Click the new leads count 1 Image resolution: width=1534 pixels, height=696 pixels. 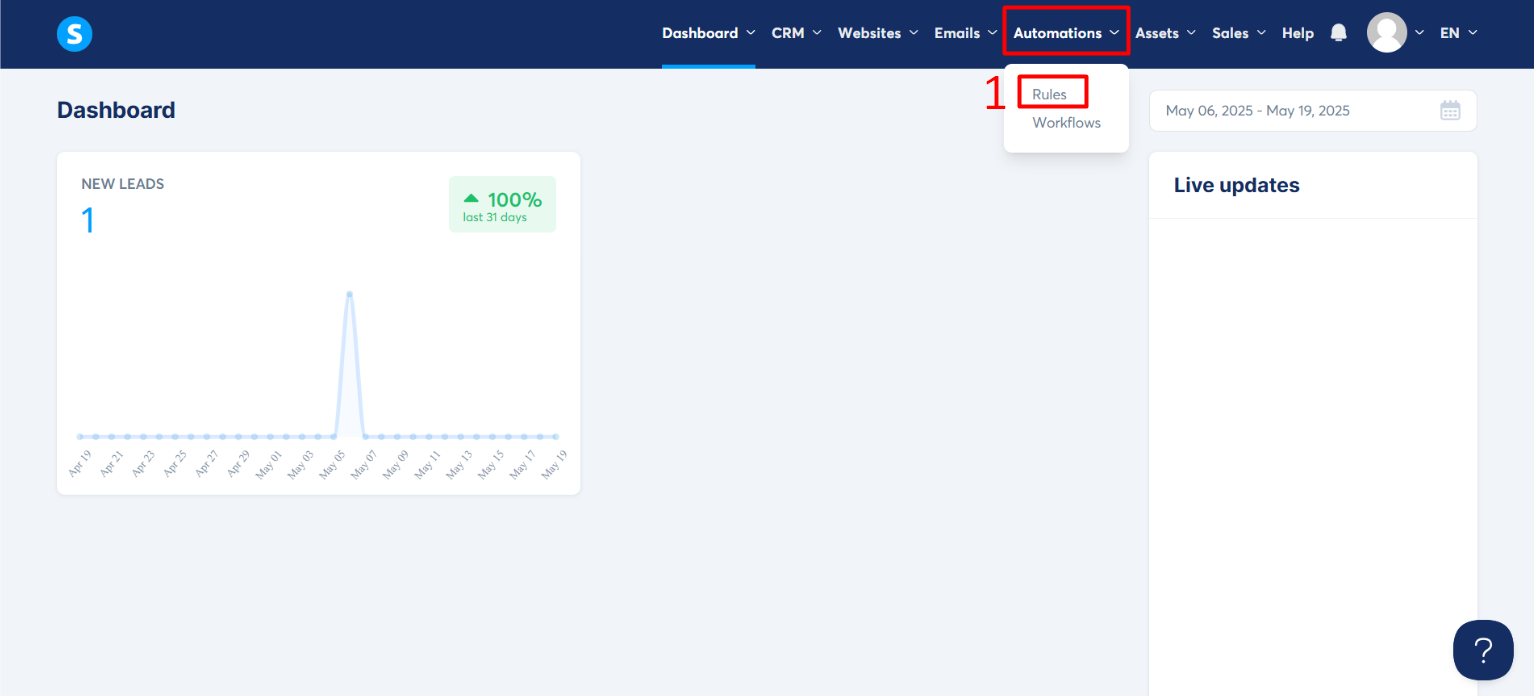88,220
